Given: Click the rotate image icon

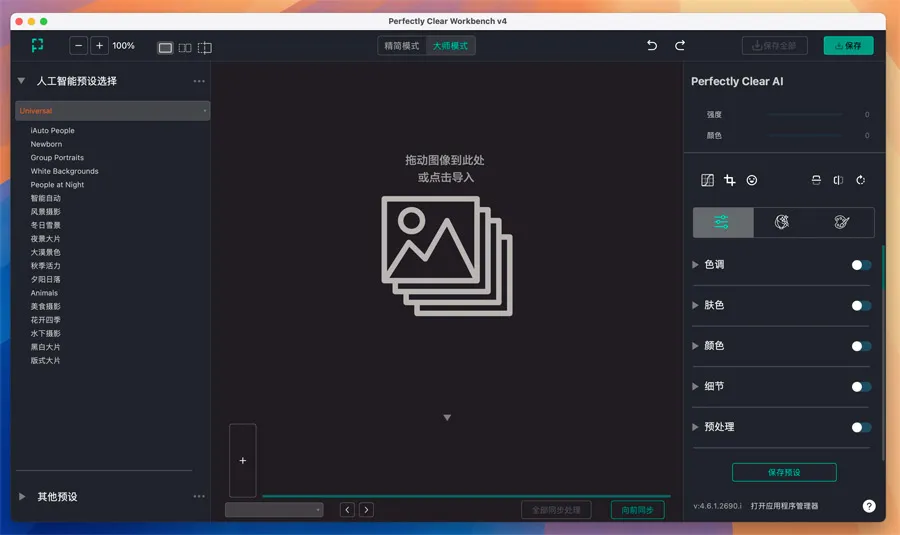Looking at the screenshot, I should coord(861,180).
